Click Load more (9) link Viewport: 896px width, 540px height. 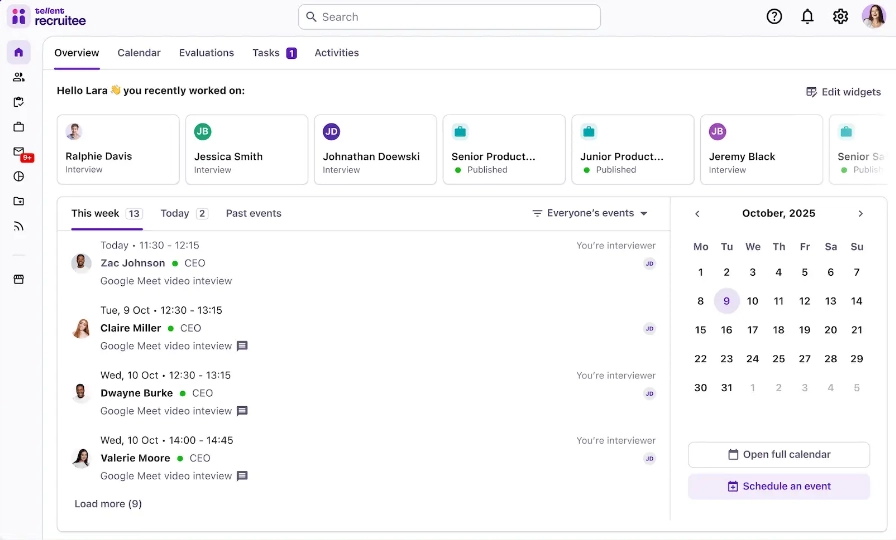coord(108,504)
